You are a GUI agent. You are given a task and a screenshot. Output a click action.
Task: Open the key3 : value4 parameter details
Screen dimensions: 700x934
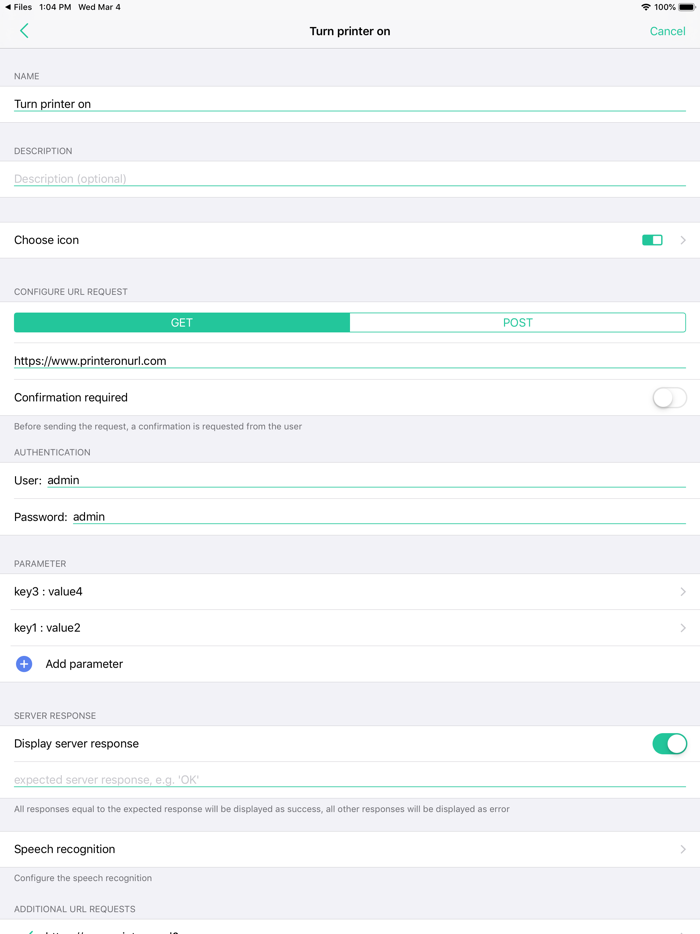pos(350,591)
